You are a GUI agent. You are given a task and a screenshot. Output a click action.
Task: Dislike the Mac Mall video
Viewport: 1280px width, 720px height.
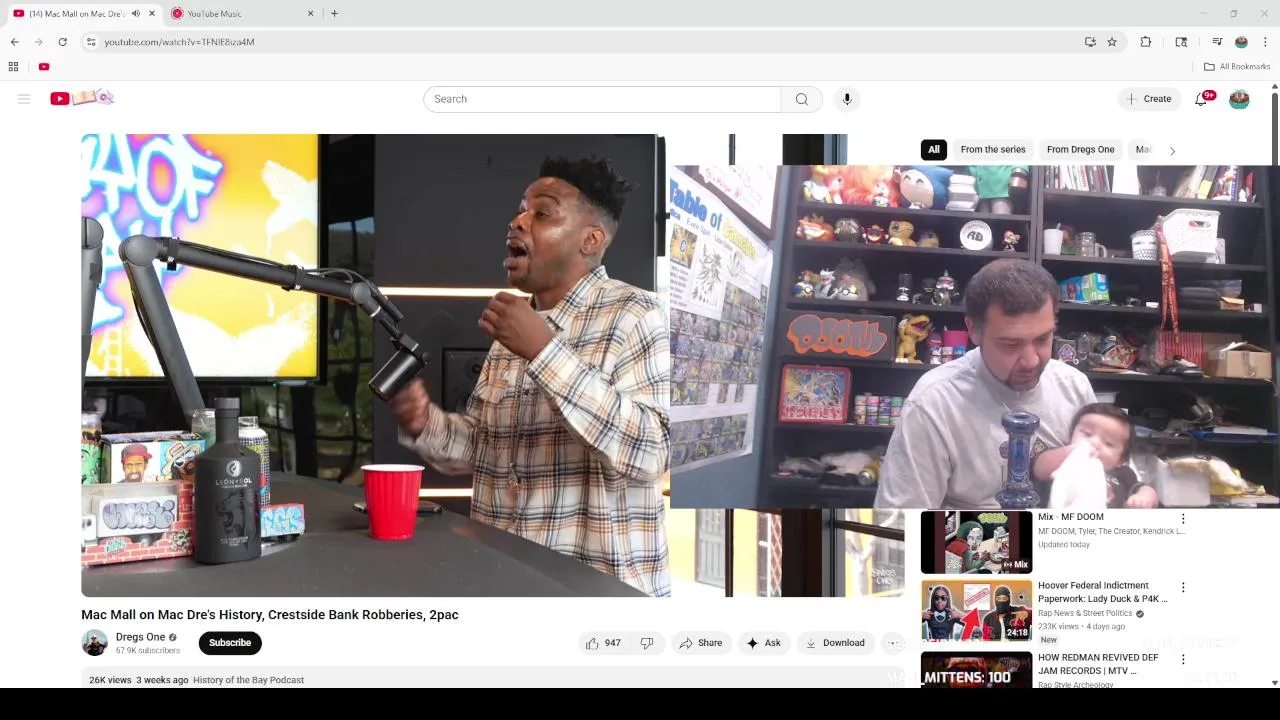[647, 643]
